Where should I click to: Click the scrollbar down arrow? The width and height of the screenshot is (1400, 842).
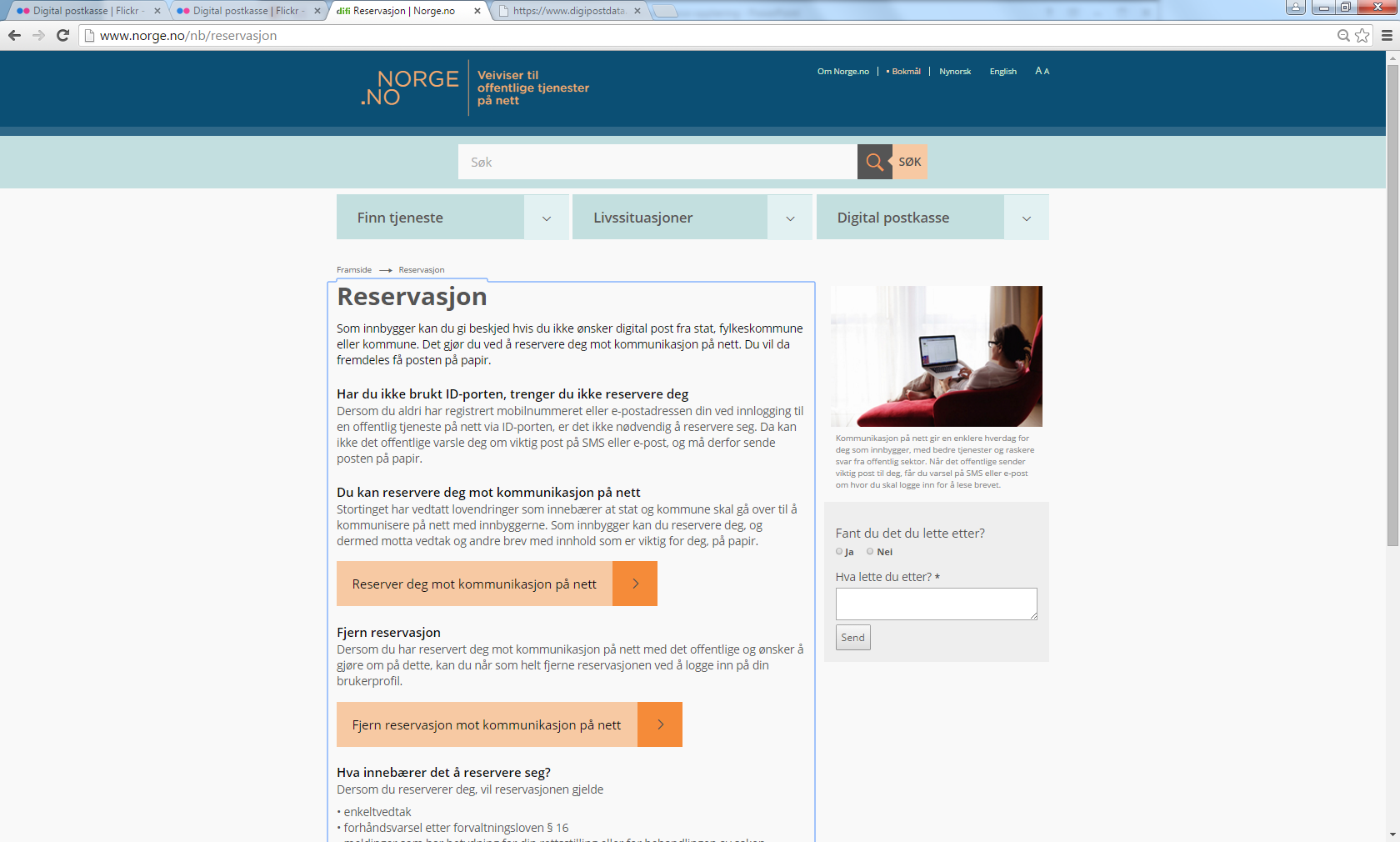[1392, 835]
